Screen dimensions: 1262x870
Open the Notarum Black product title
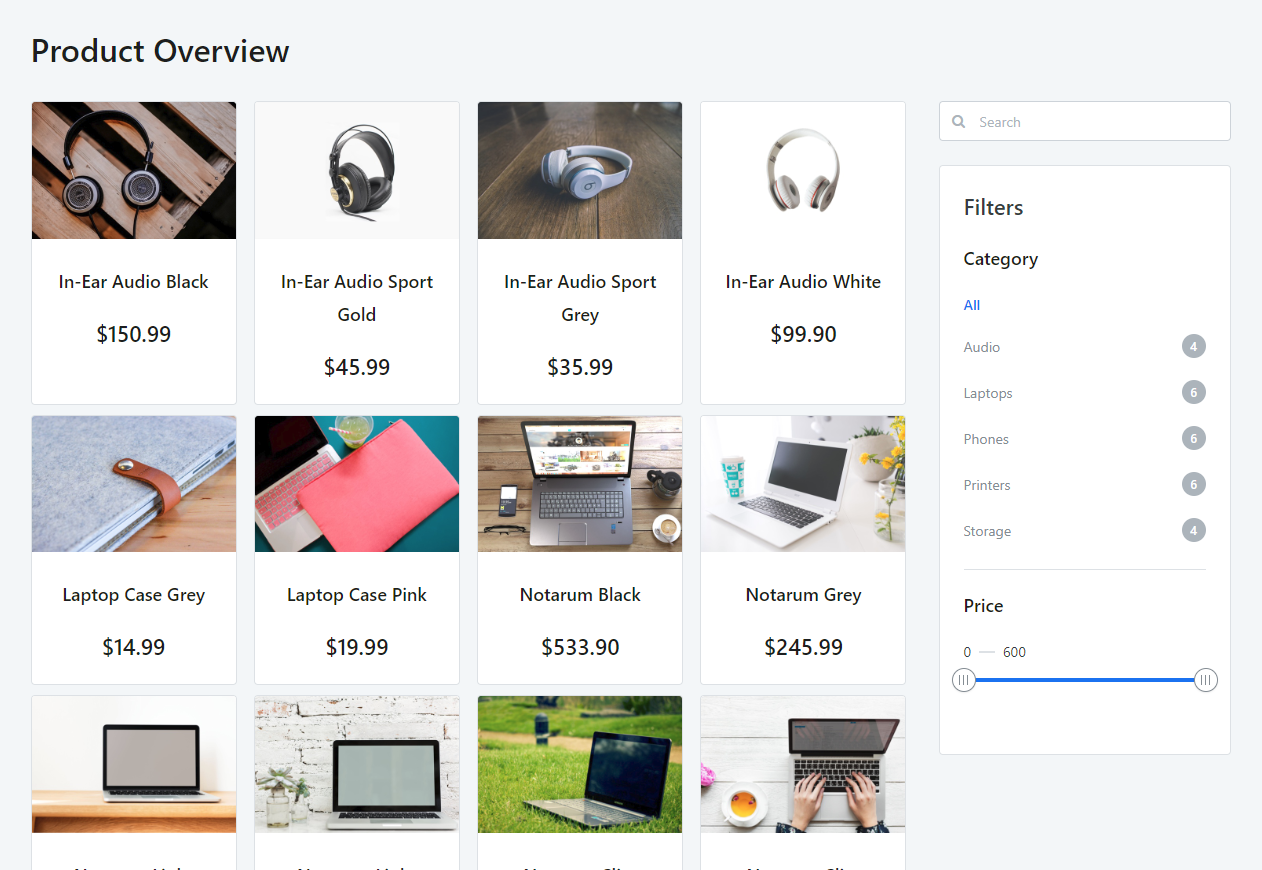tap(580, 595)
